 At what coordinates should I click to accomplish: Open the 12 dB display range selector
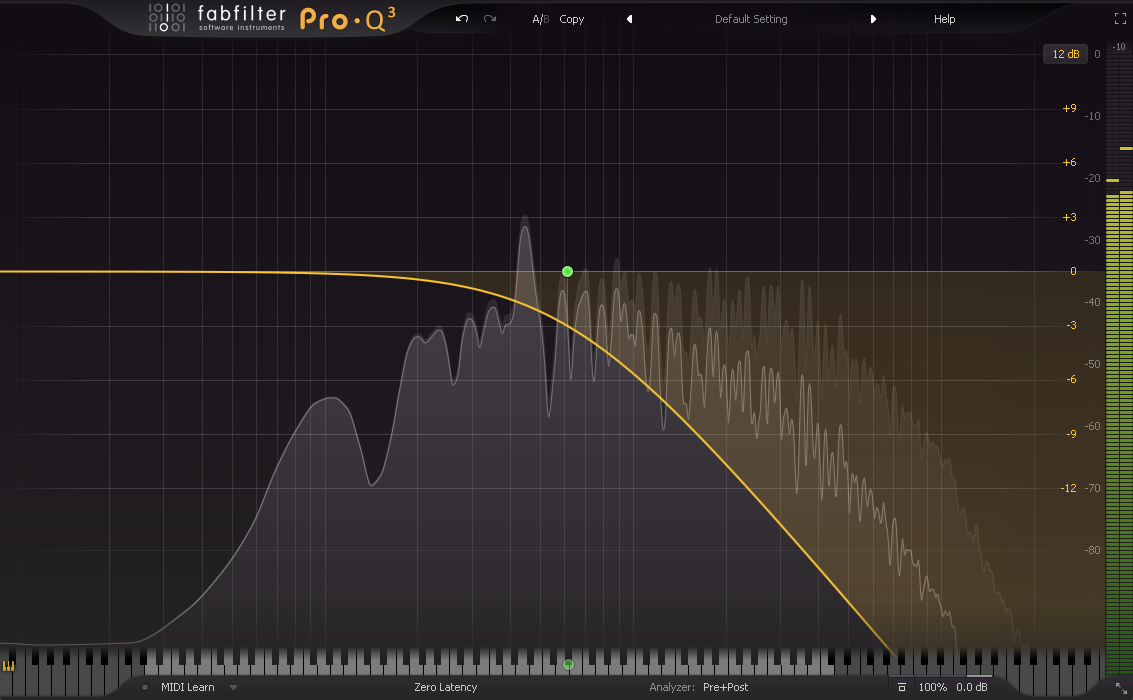[1065, 54]
